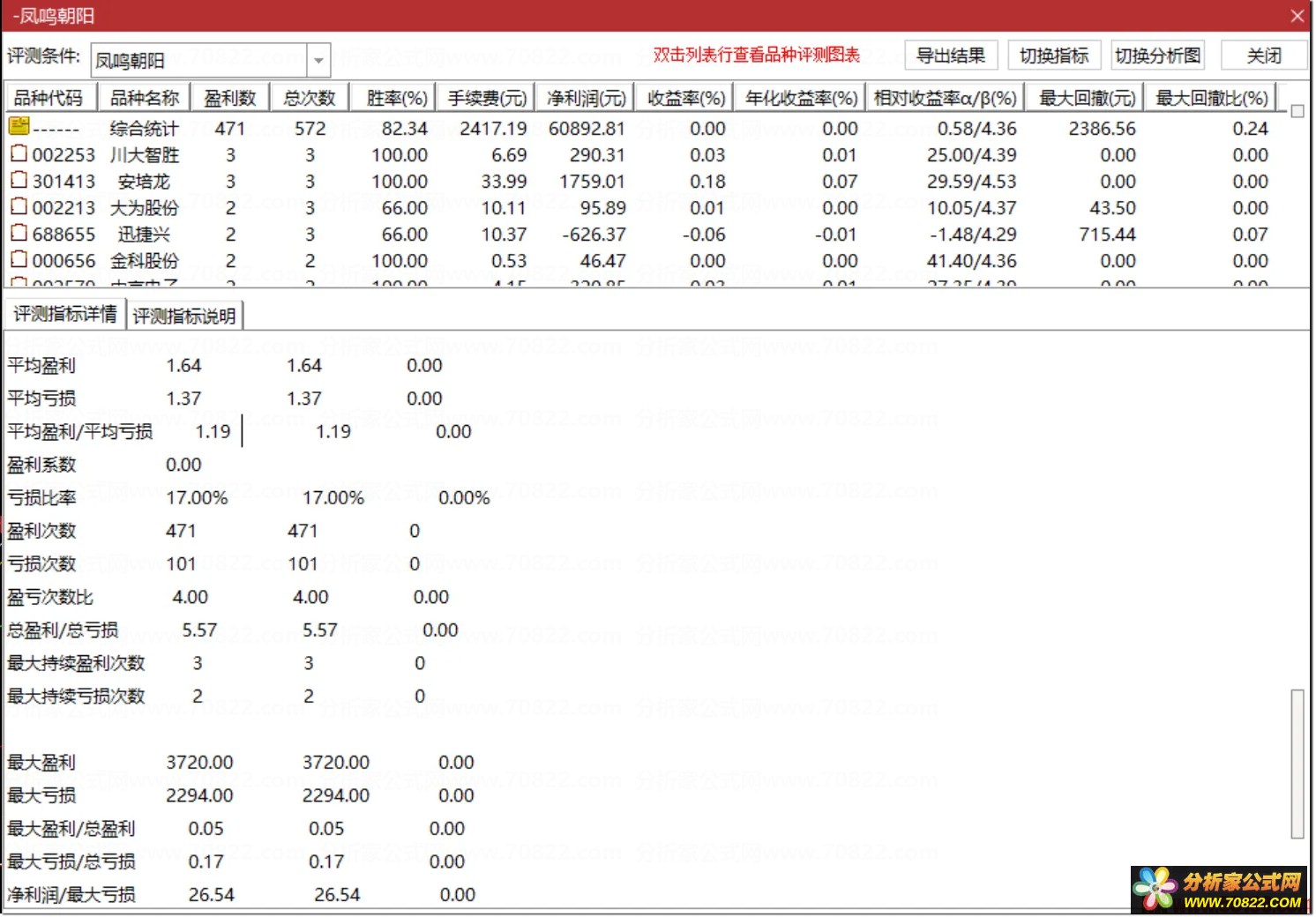This screenshot has height=917, width=1316.
Task: Sort by the 最大回撤比(%) column header
Action: point(1212,97)
